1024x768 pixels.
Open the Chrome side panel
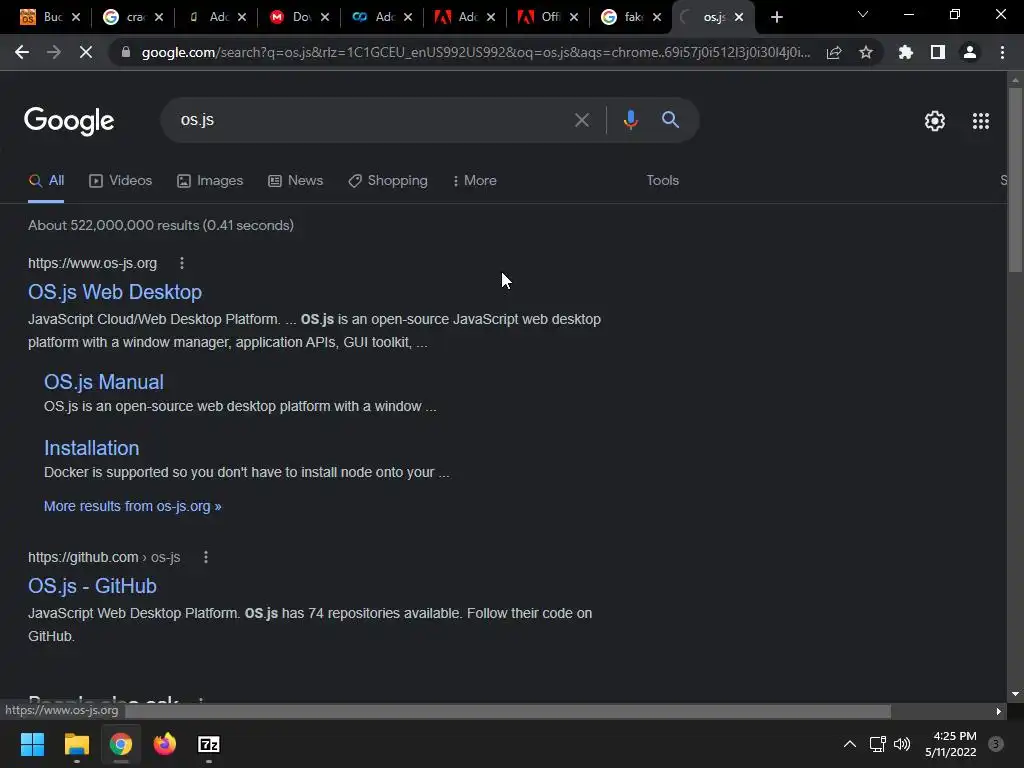click(938, 52)
